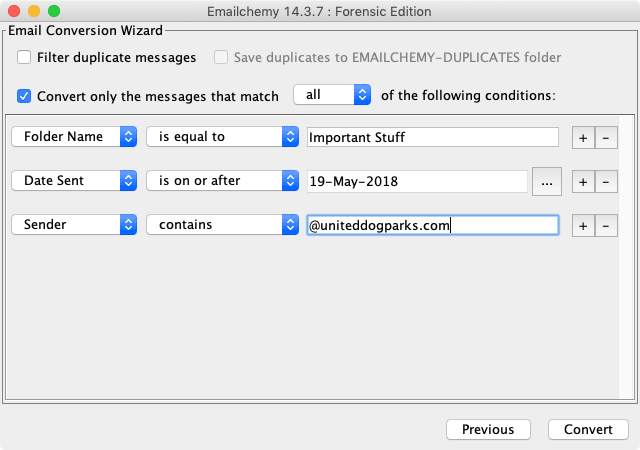Open date picker with the ellipsis button
The height and width of the screenshot is (450, 640).
click(x=547, y=182)
